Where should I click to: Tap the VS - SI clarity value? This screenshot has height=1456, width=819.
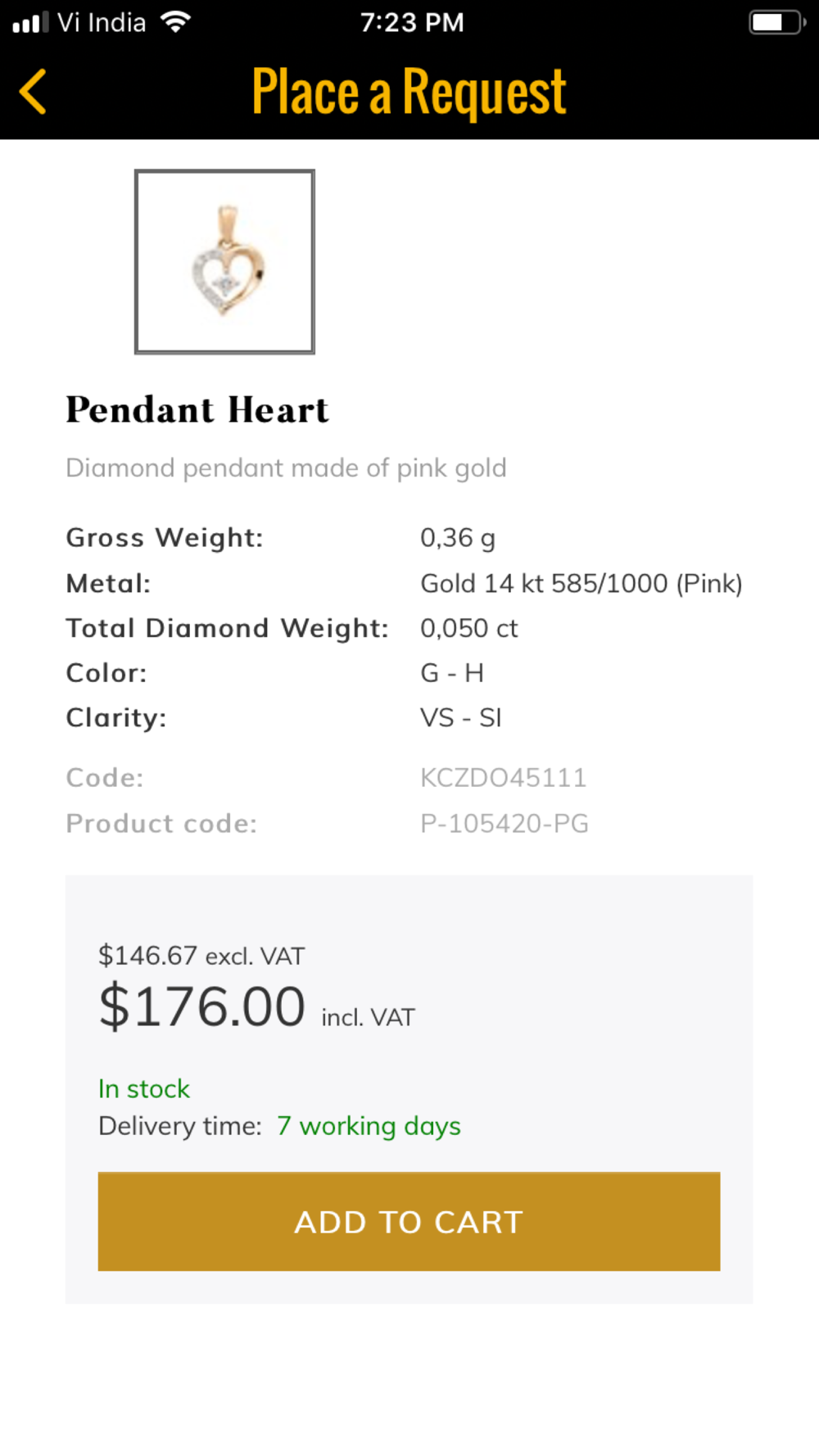click(460, 717)
